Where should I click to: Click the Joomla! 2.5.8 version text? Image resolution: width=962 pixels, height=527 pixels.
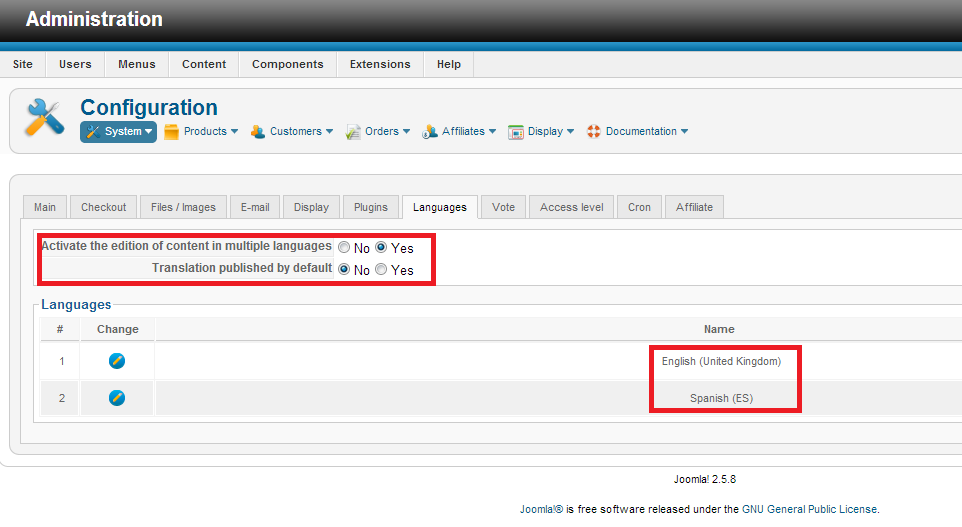pyautogui.click(x=704, y=479)
